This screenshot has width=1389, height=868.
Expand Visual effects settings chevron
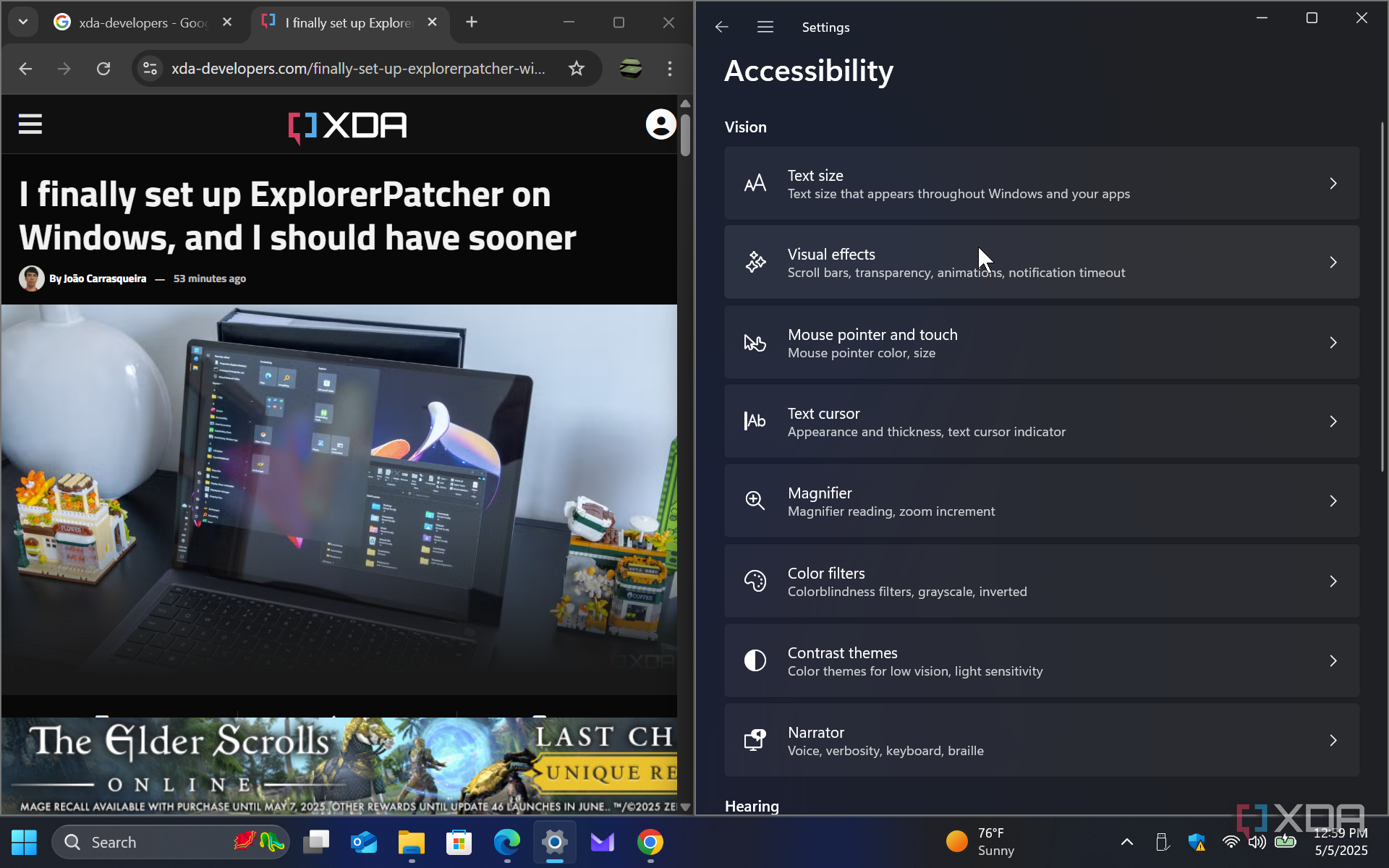(x=1333, y=263)
